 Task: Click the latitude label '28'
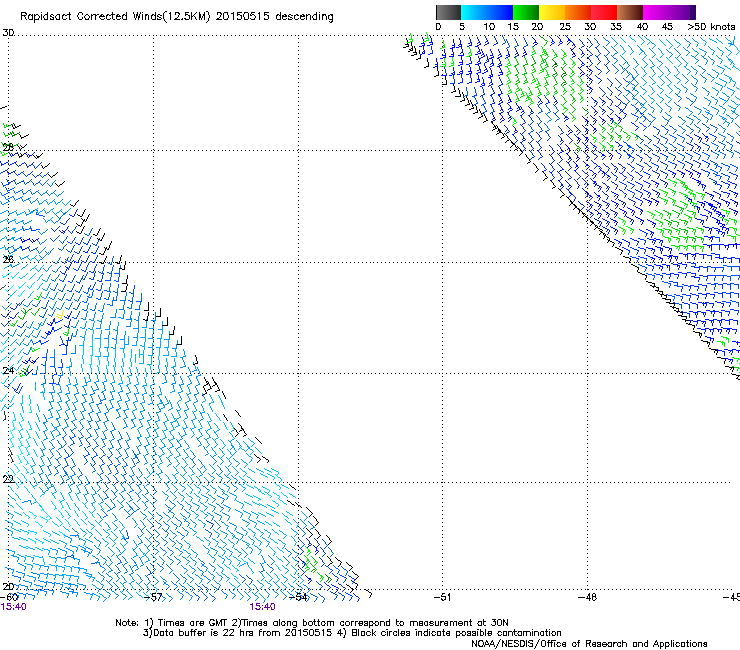pyautogui.click(x=8, y=148)
